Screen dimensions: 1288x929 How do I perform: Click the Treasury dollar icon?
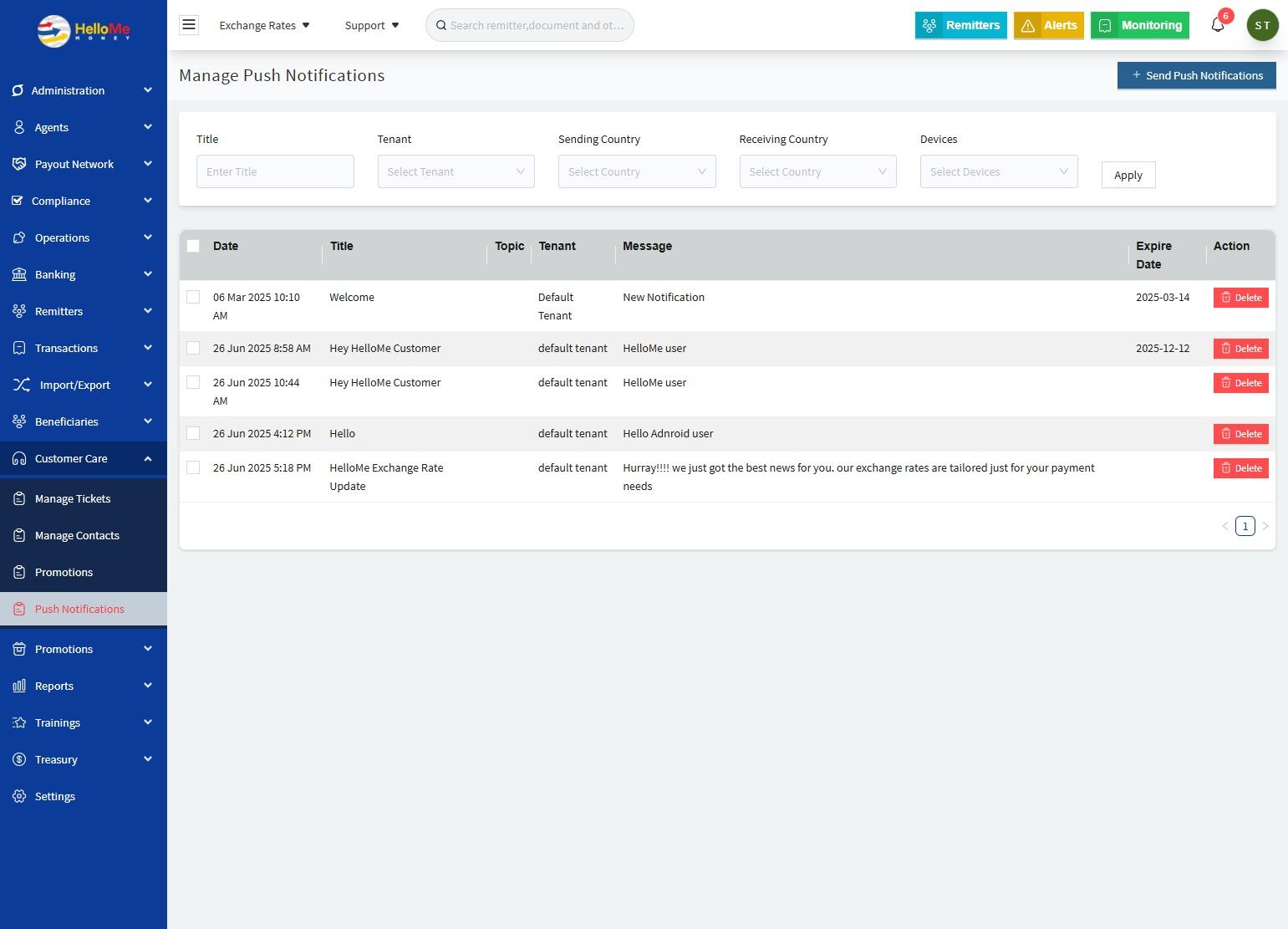[x=19, y=759]
